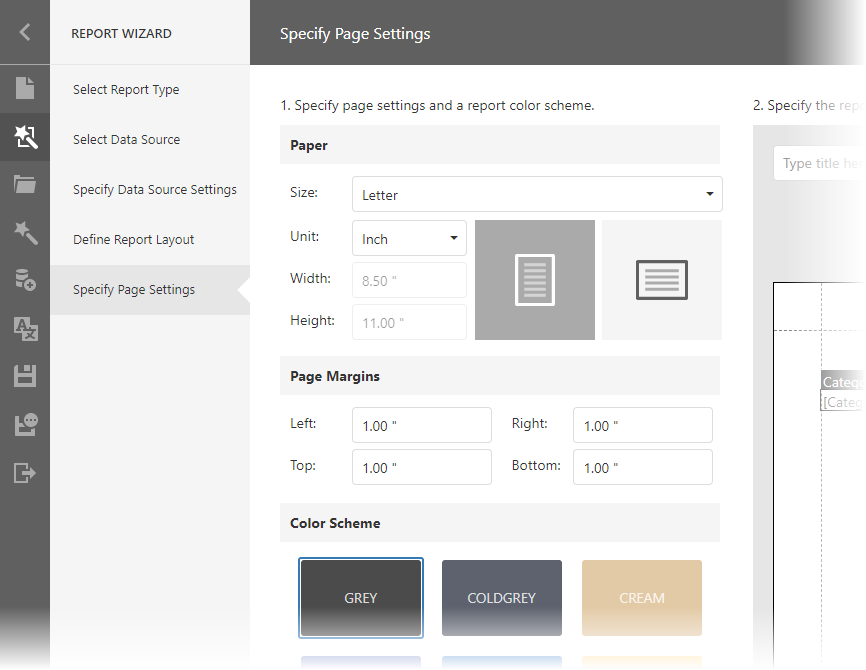Image resolution: width=866 pixels, height=670 pixels.
Task: Go to Define Report Layout step
Action: point(134,240)
